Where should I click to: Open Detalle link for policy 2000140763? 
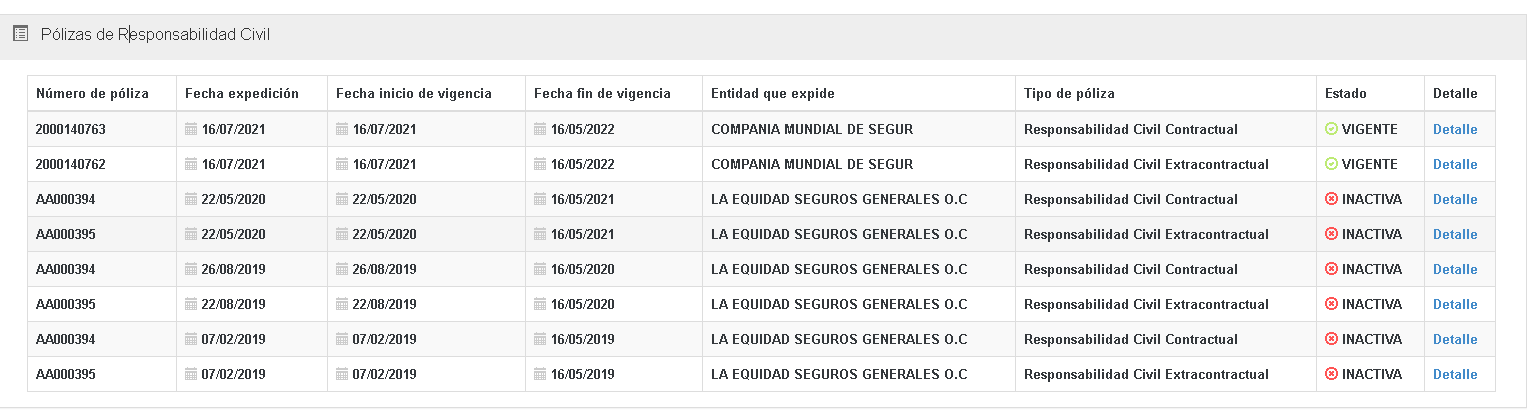1455,129
